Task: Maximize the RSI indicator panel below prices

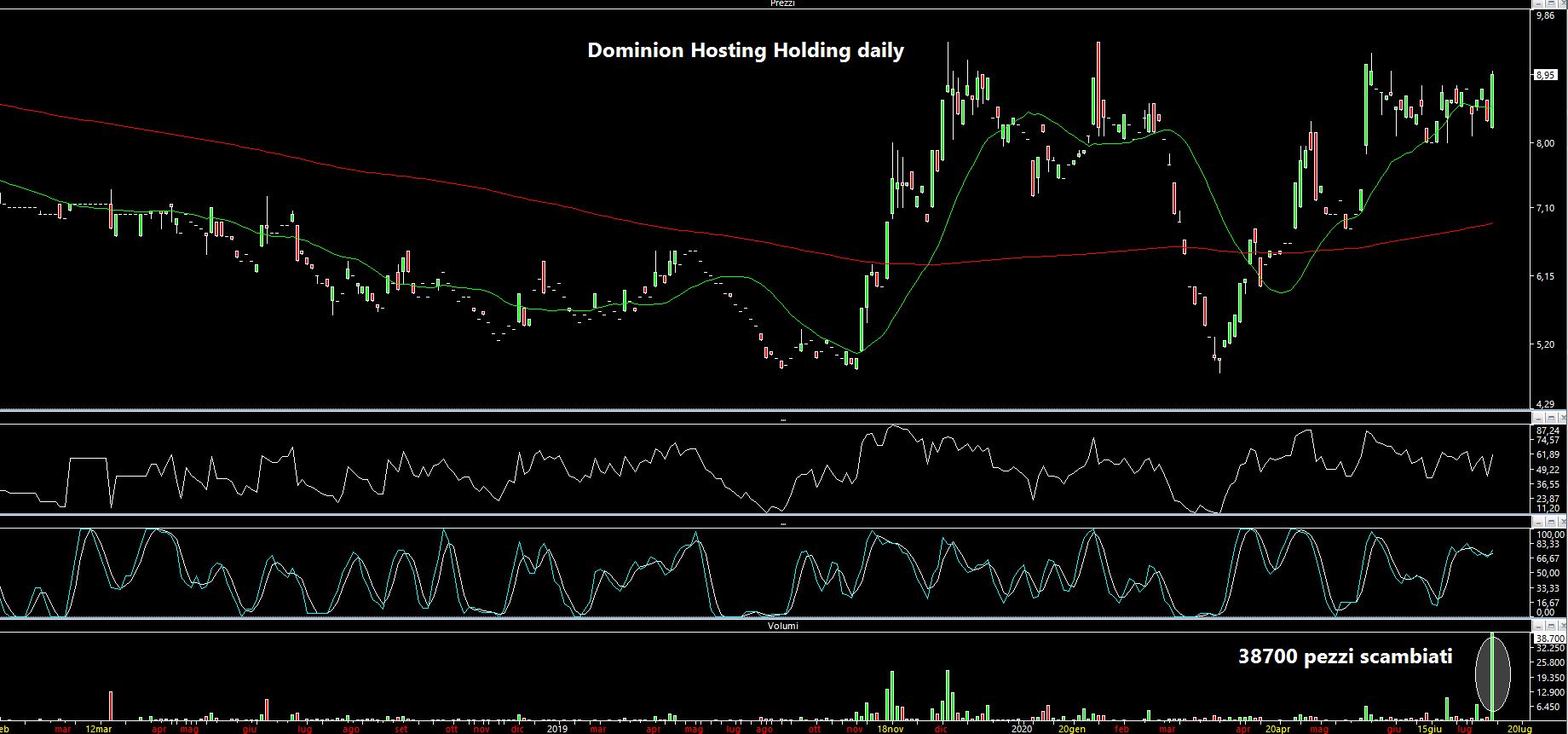Action: pyautogui.click(x=1549, y=418)
